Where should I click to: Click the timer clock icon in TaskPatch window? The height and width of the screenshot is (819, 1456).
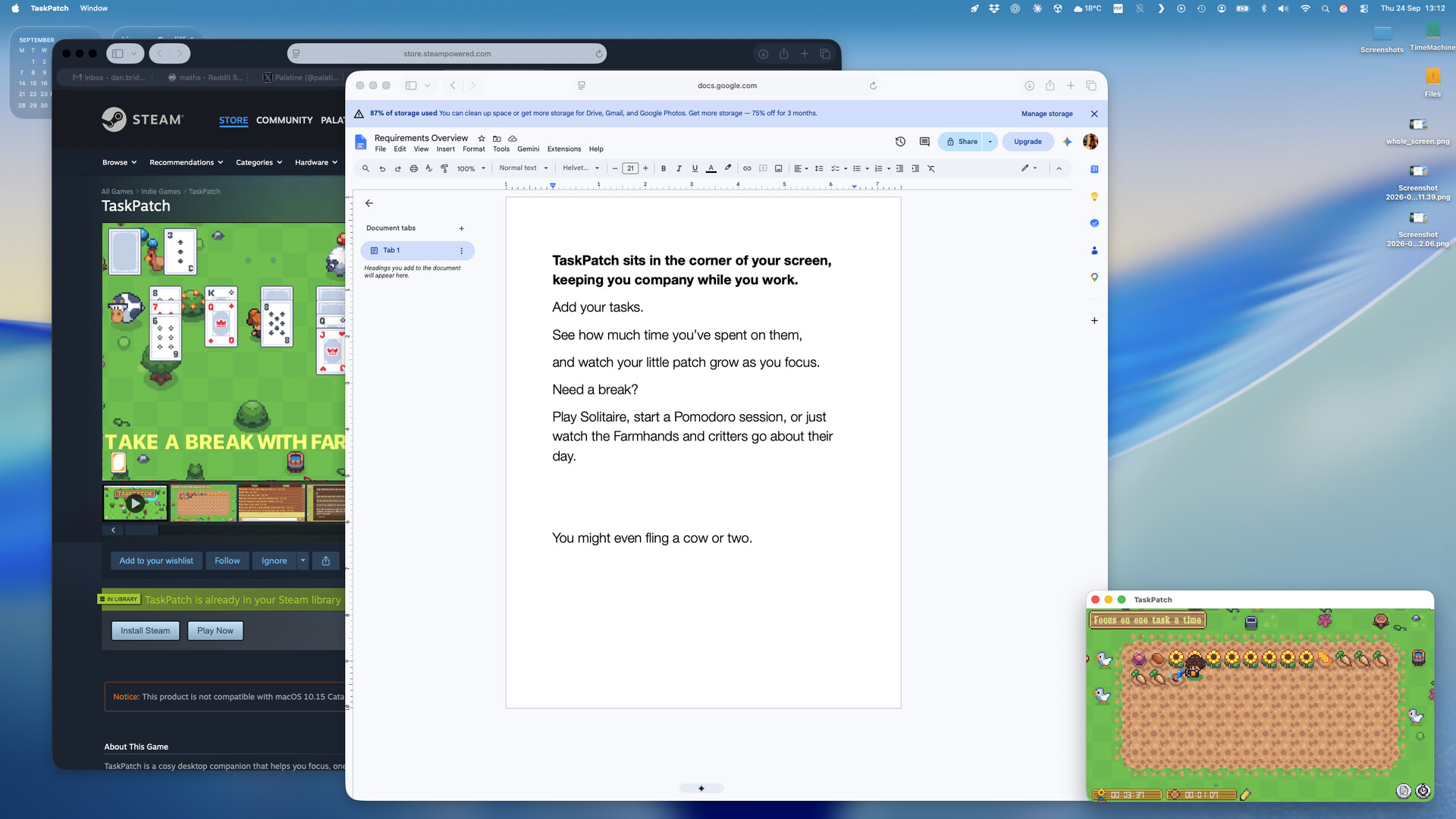click(x=1423, y=791)
